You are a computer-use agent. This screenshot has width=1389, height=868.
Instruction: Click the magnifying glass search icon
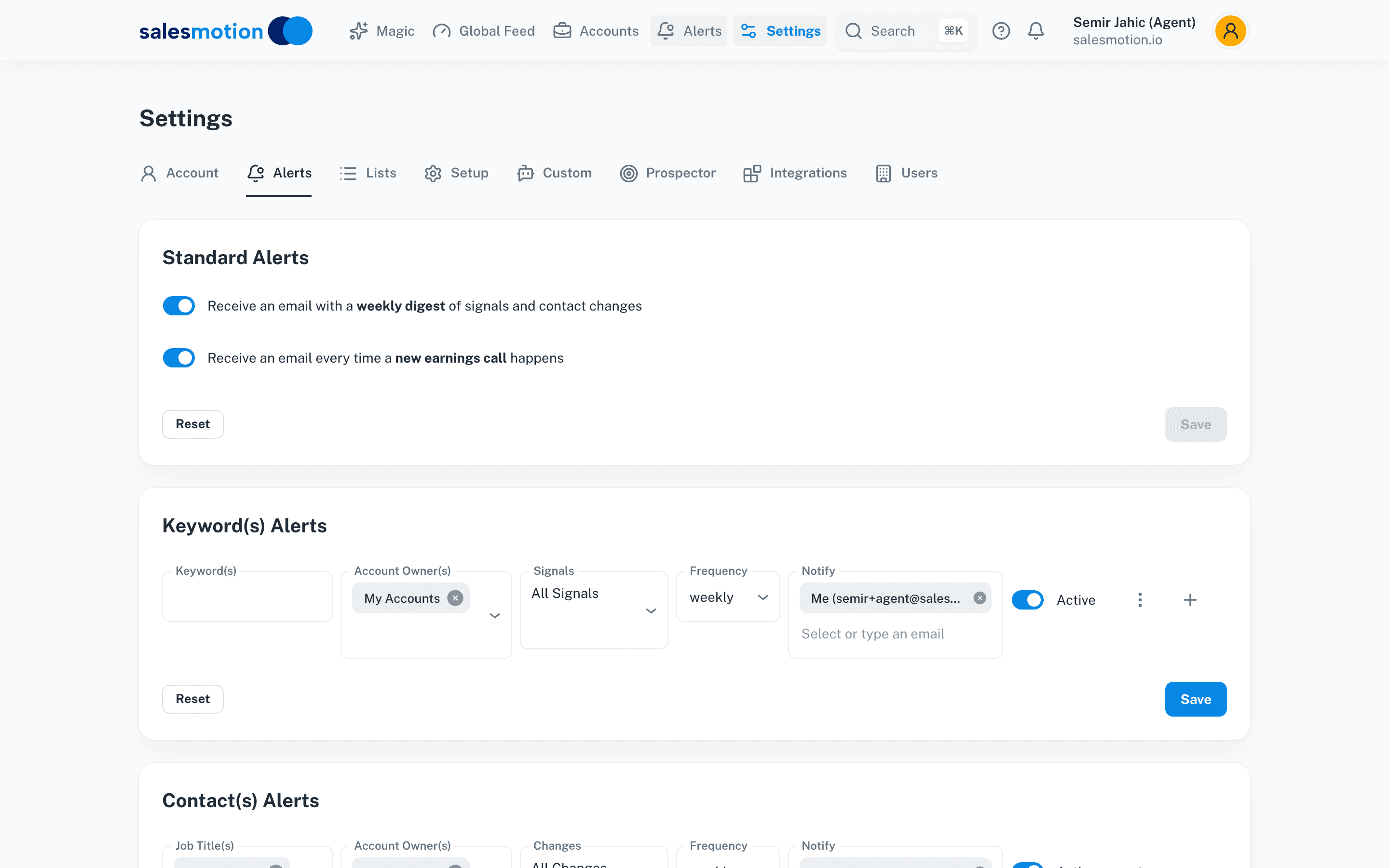[x=854, y=31]
